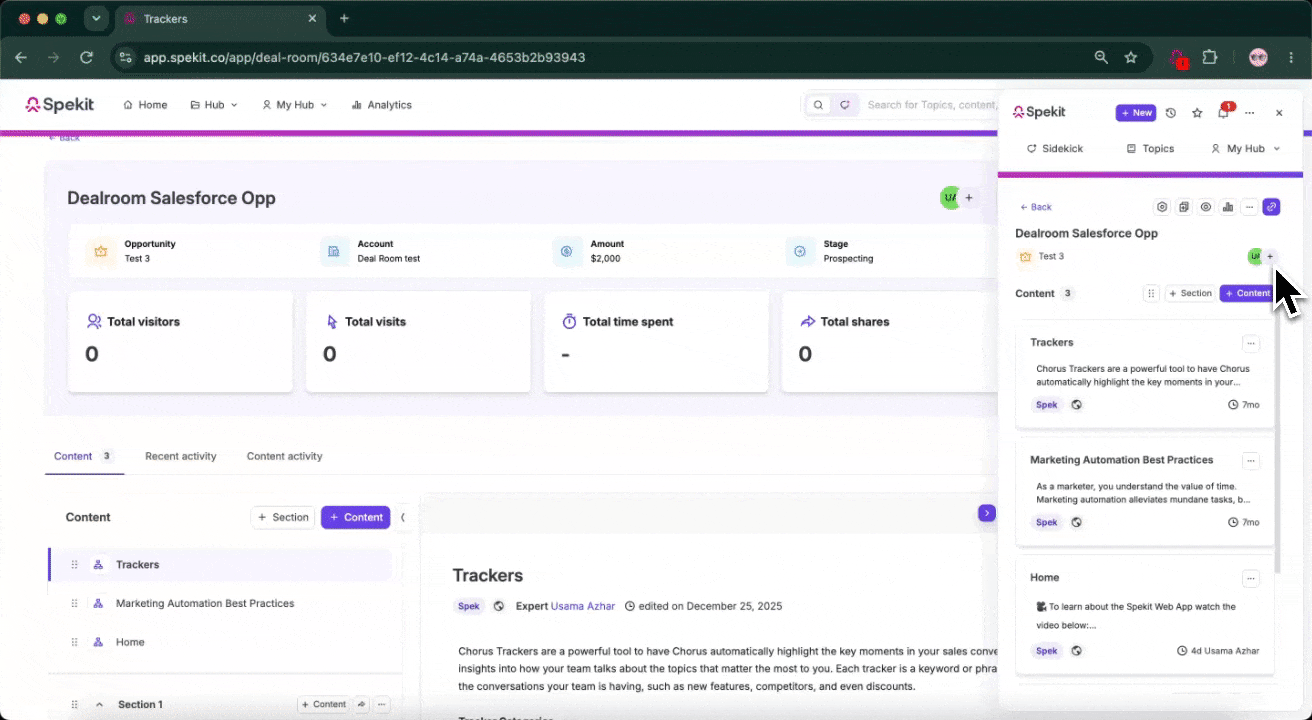Open deal room settings hexagon icon
This screenshot has height=720, width=1312.
point(1162,207)
